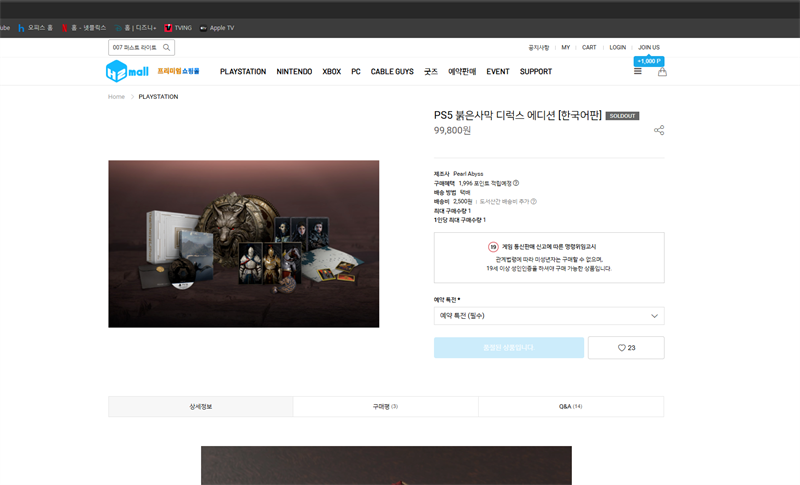The height and width of the screenshot is (485, 800).
Task: Open the TVING bookmark
Action: [x=177, y=28]
